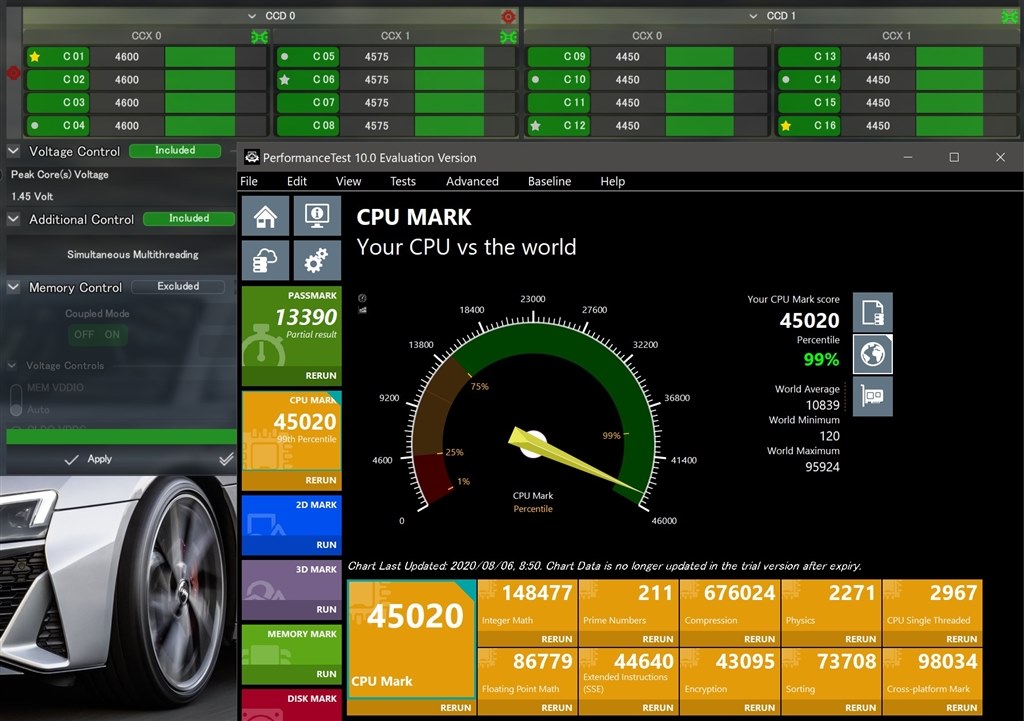Open the Disk Mark tile
1024x721 pixels.
pyautogui.click(x=291, y=705)
